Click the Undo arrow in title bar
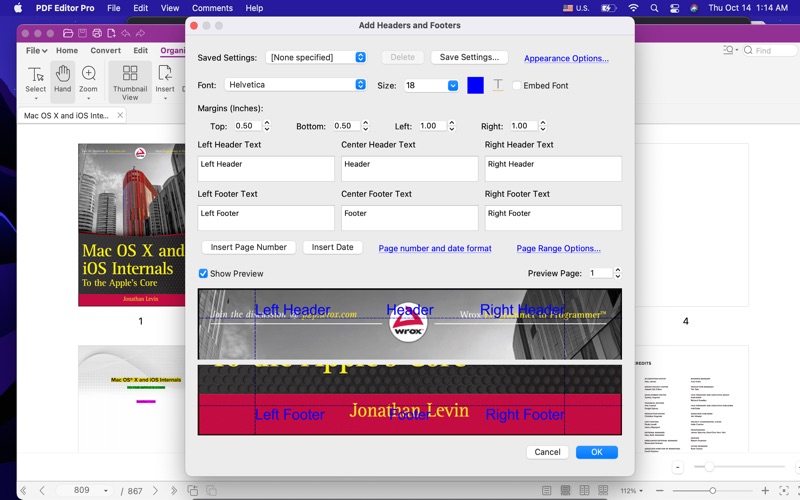The height and width of the screenshot is (500, 800). [x=126, y=33]
